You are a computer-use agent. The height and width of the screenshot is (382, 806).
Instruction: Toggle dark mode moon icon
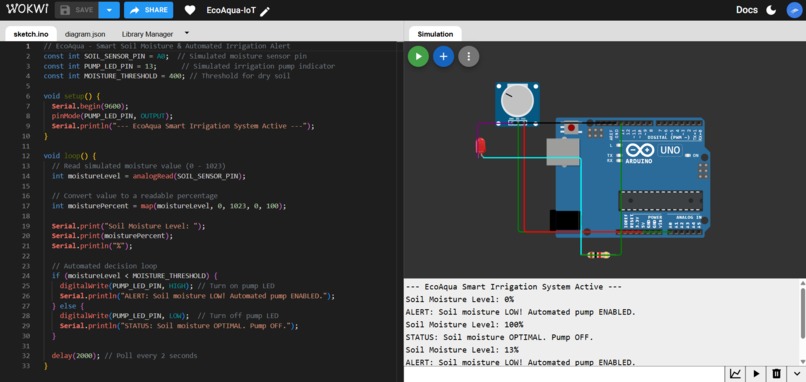click(x=771, y=10)
